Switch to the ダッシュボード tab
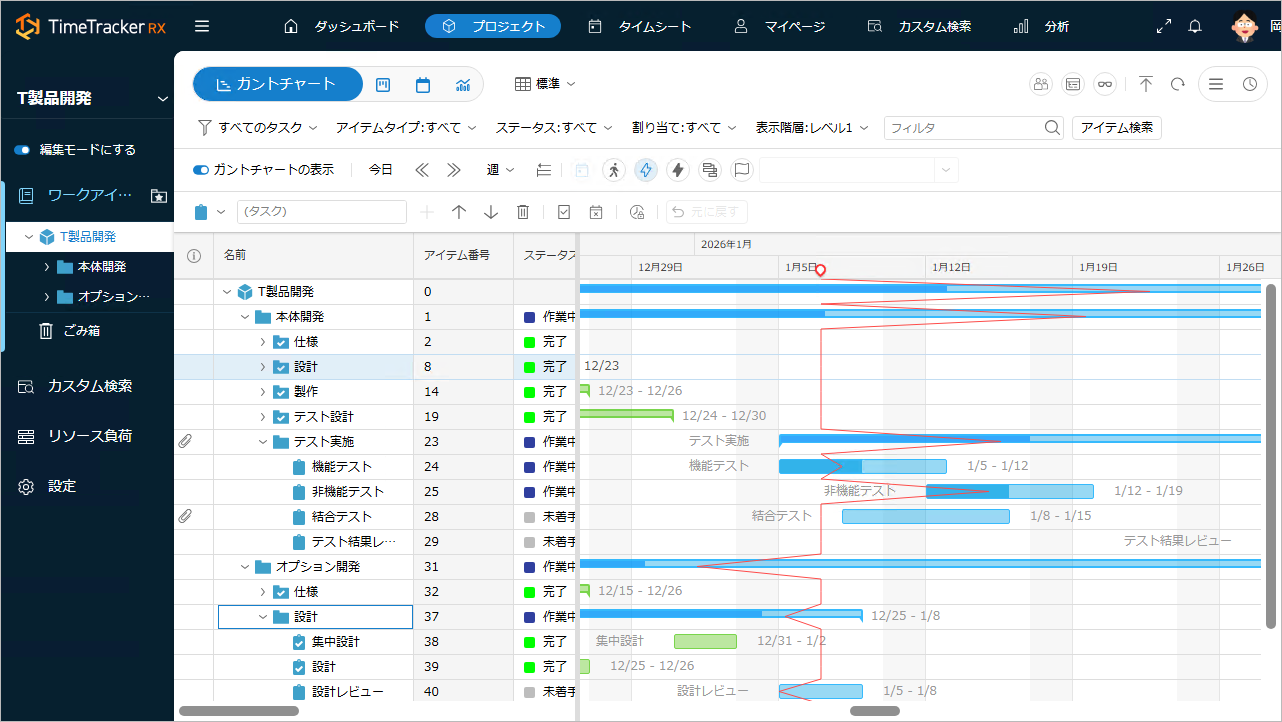 point(342,27)
